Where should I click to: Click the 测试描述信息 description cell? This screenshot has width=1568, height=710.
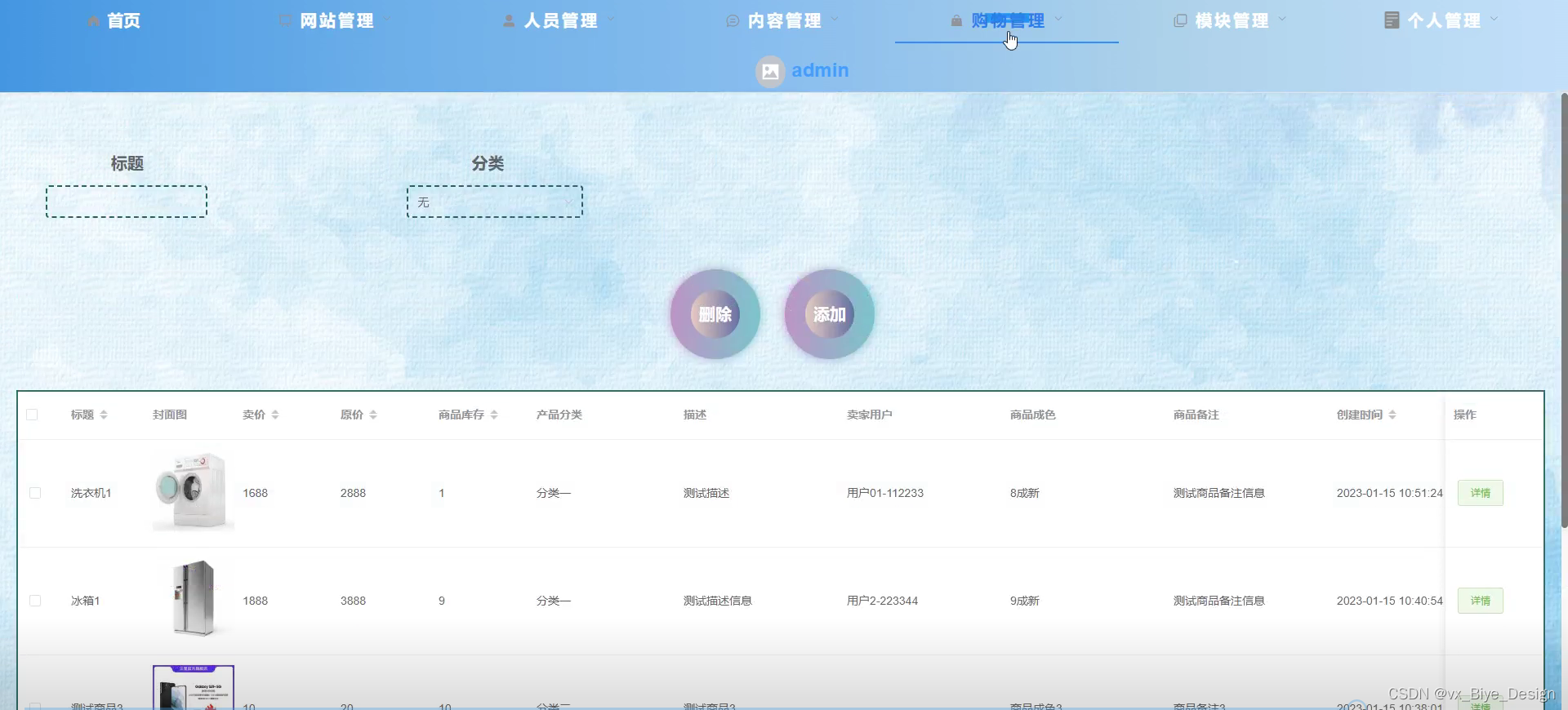pyautogui.click(x=718, y=601)
